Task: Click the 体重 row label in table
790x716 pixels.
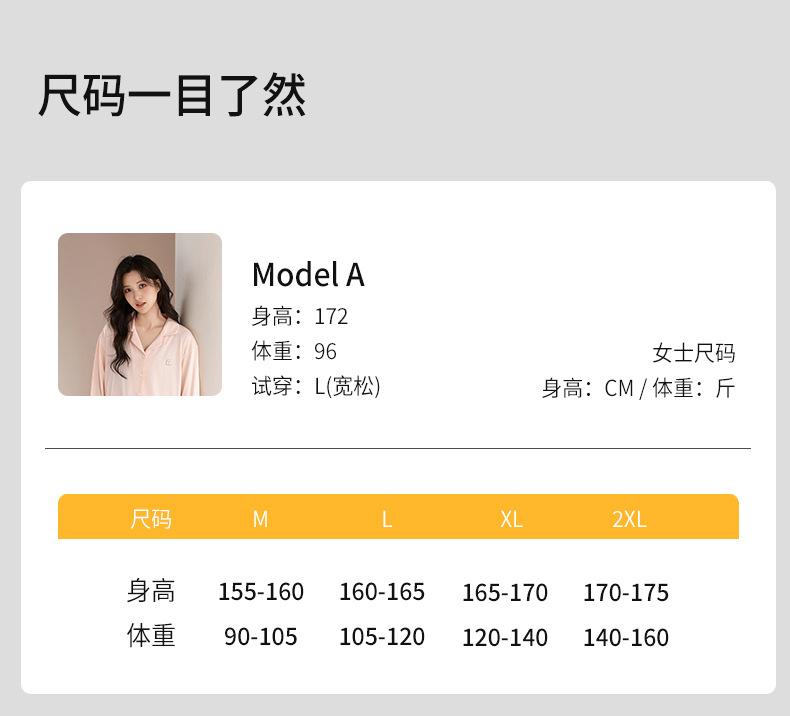Action: click(x=151, y=636)
